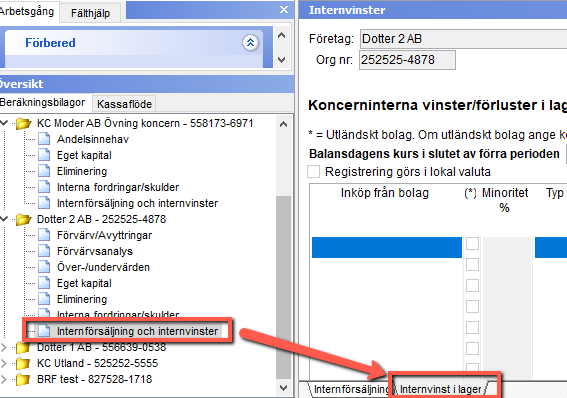567x398 pixels.
Task: Switch to the Internförsäljning bottom tab
Action: (x=351, y=389)
